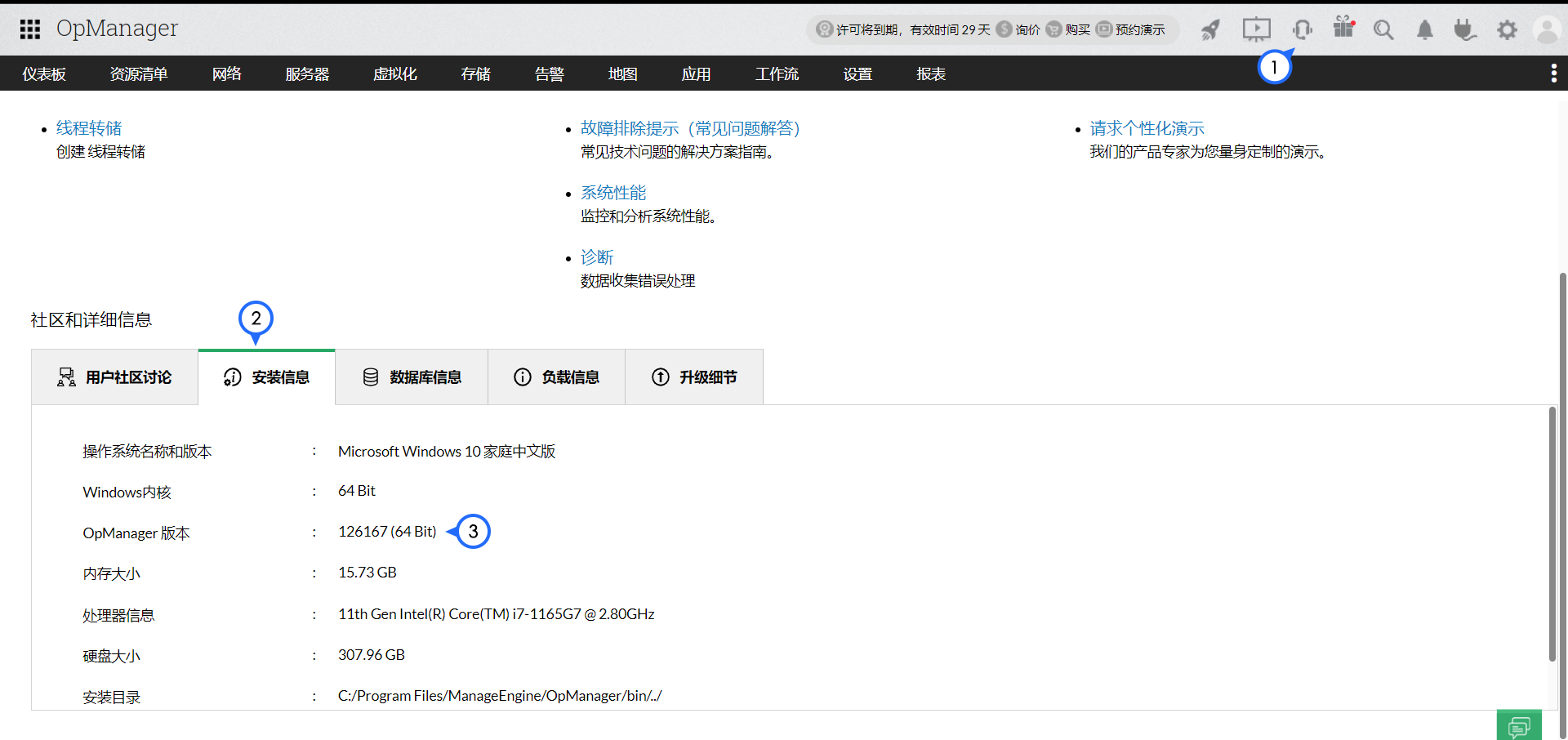Open 请求个性化演示 personalized demo link
This screenshot has width=1568, height=740.
(x=1147, y=128)
